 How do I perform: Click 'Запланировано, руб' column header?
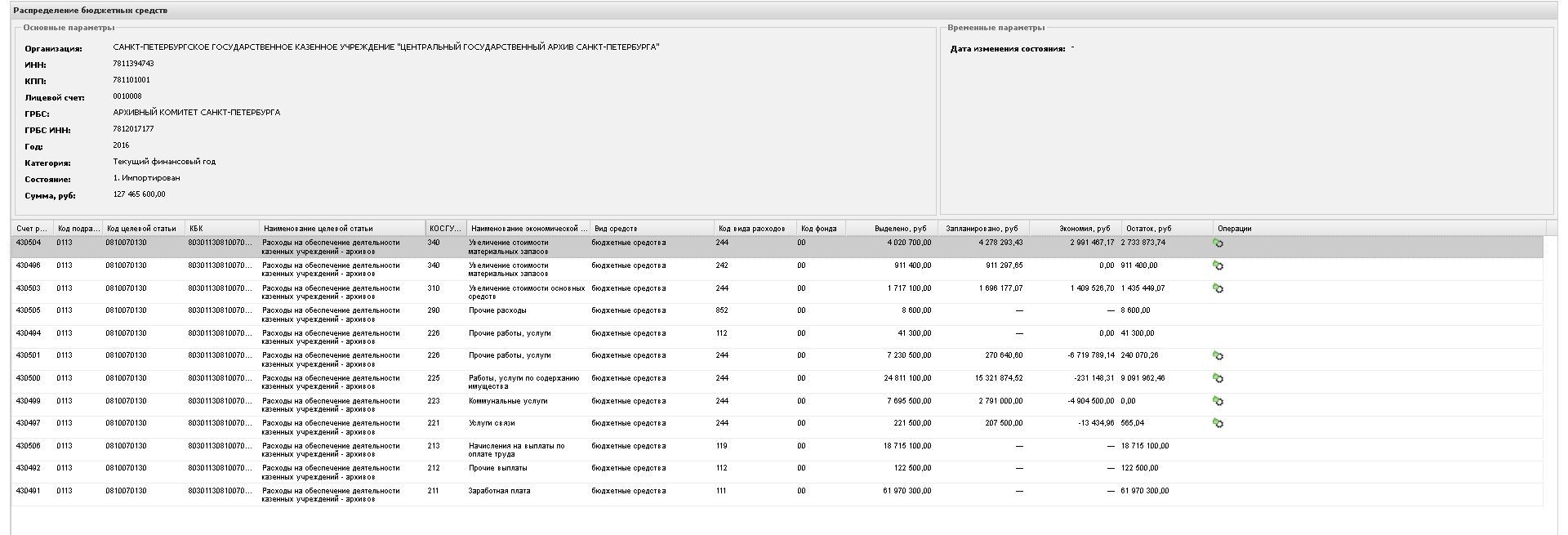983,229
